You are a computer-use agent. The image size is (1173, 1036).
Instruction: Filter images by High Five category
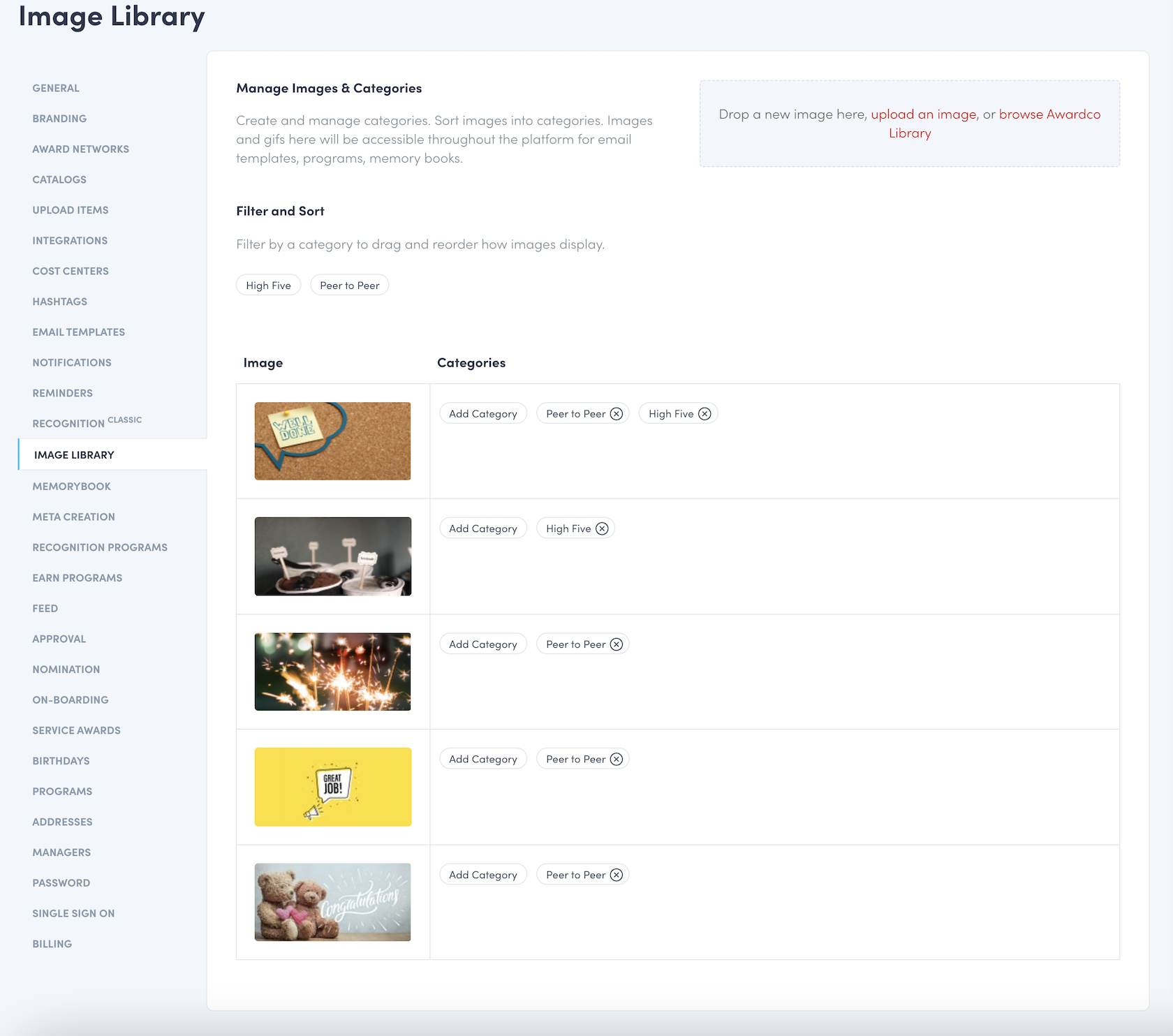pyautogui.click(x=268, y=286)
